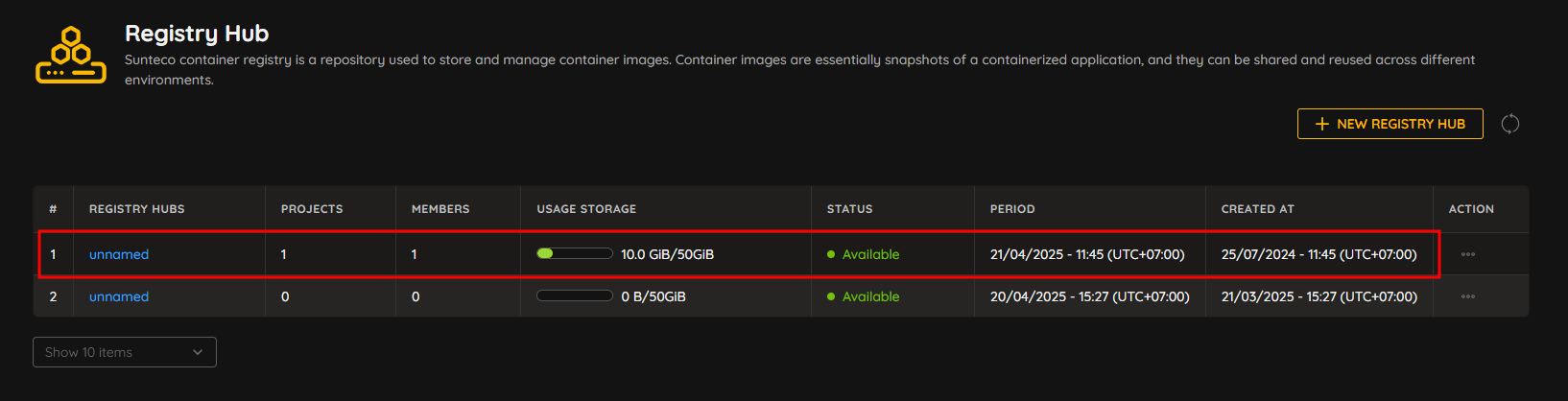This screenshot has height=401, width=1568.
Task: Click the Period column header
Action: click(1012, 208)
